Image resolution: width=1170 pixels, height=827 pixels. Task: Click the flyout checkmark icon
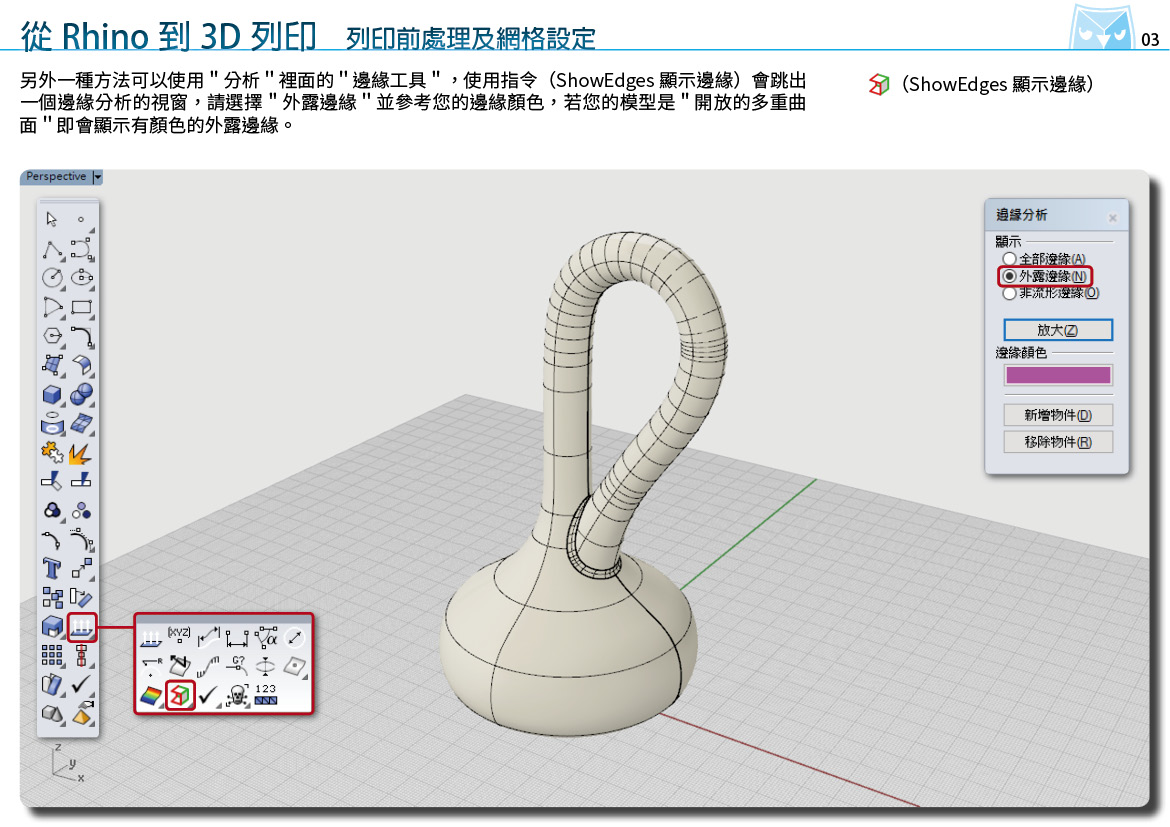[208, 696]
